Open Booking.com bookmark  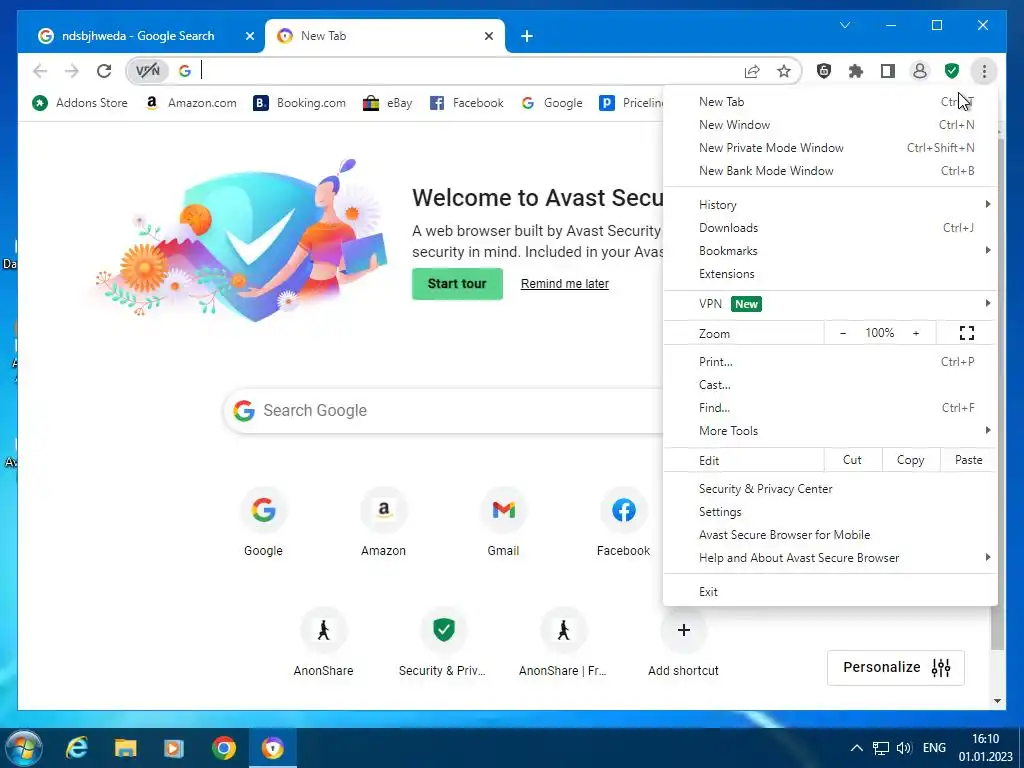(x=300, y=103)
